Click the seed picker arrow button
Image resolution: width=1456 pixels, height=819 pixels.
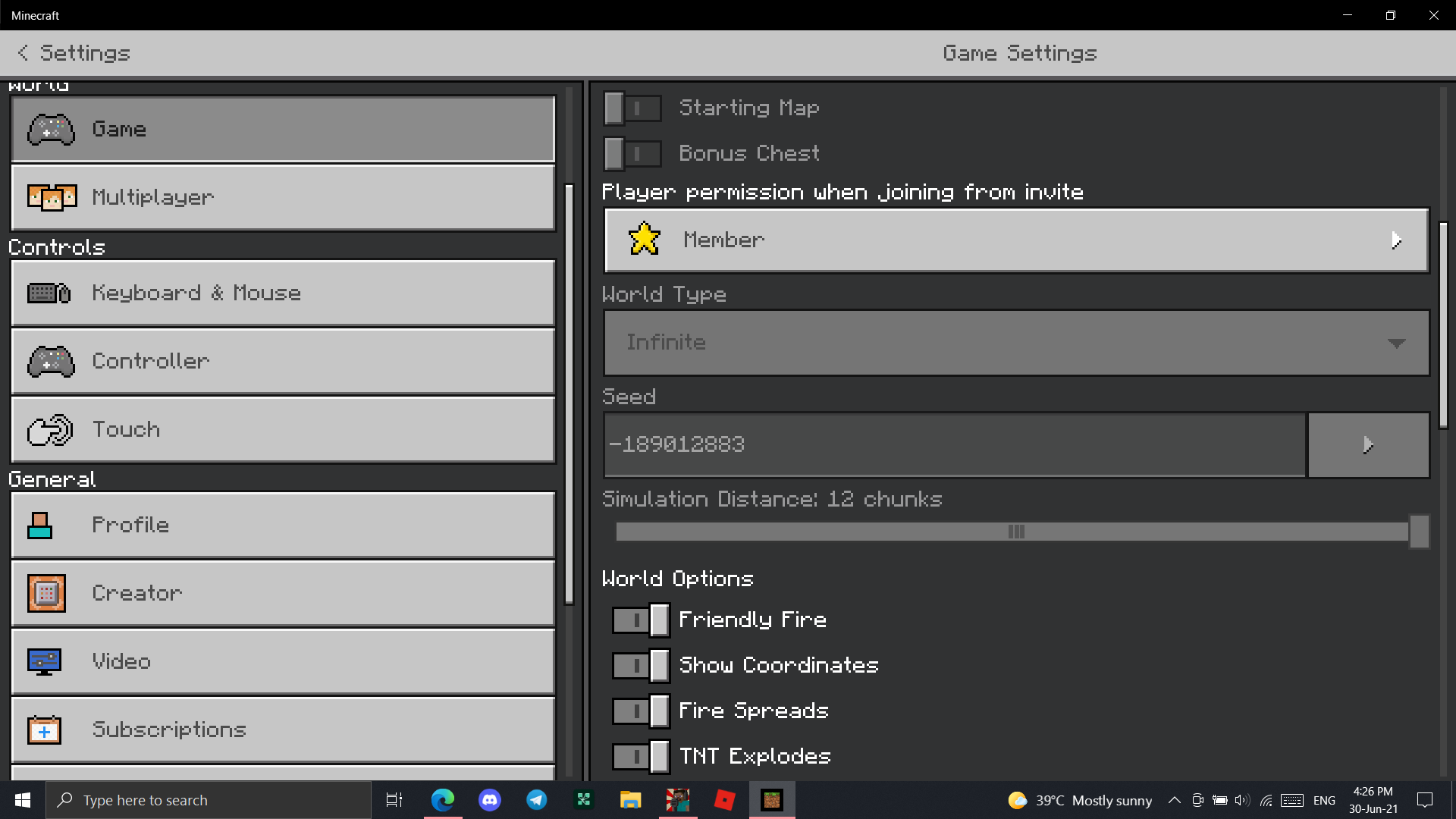[1369, 445]
